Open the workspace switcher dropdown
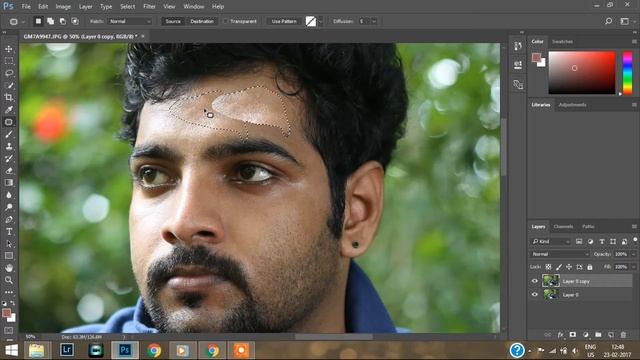The image size is (640, 360). [624, 21]
